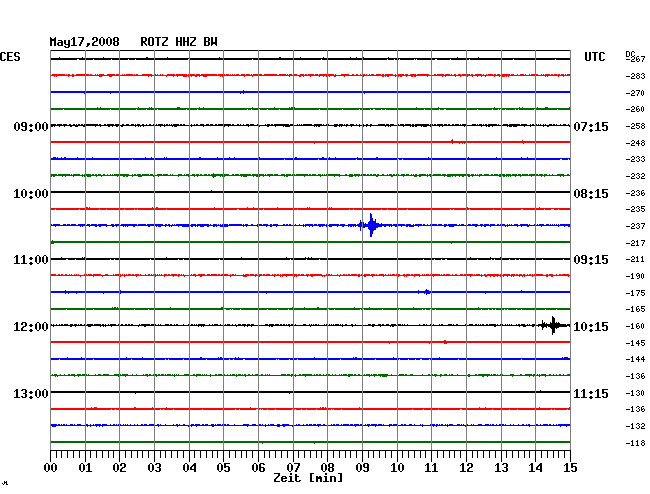Select the DC value -160
The width and height of the screenshot is (650, 494).
(635, 326)
